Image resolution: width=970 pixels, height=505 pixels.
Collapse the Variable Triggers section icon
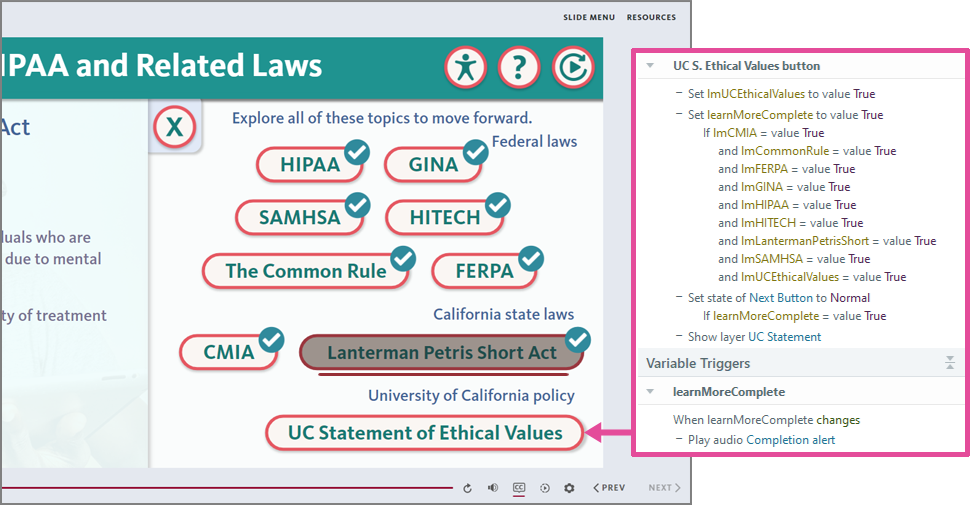click(950, 363)
